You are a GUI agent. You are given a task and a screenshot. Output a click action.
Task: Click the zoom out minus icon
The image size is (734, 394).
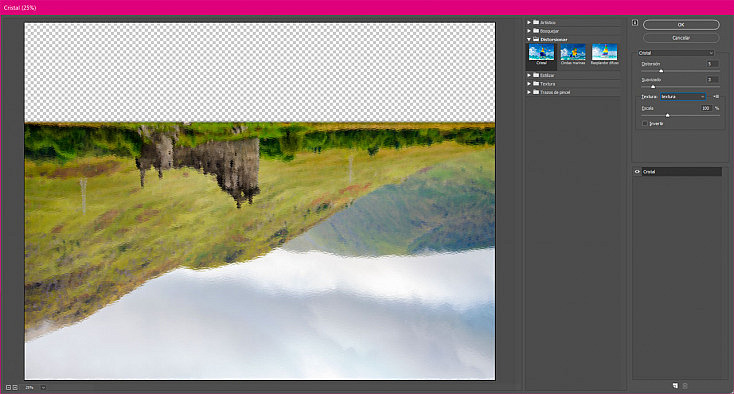[8, 387]
